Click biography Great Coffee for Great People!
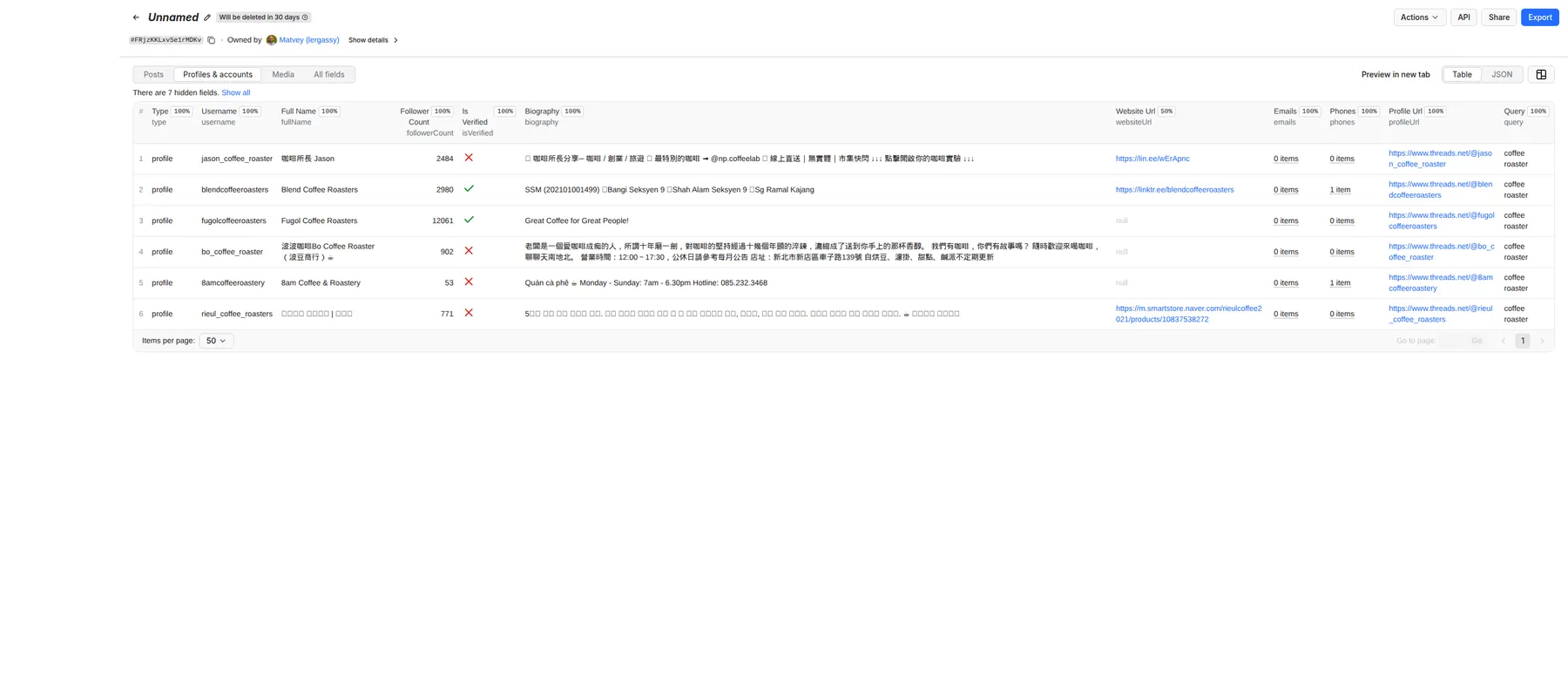Screen dimensions: 1568x685 577,221
